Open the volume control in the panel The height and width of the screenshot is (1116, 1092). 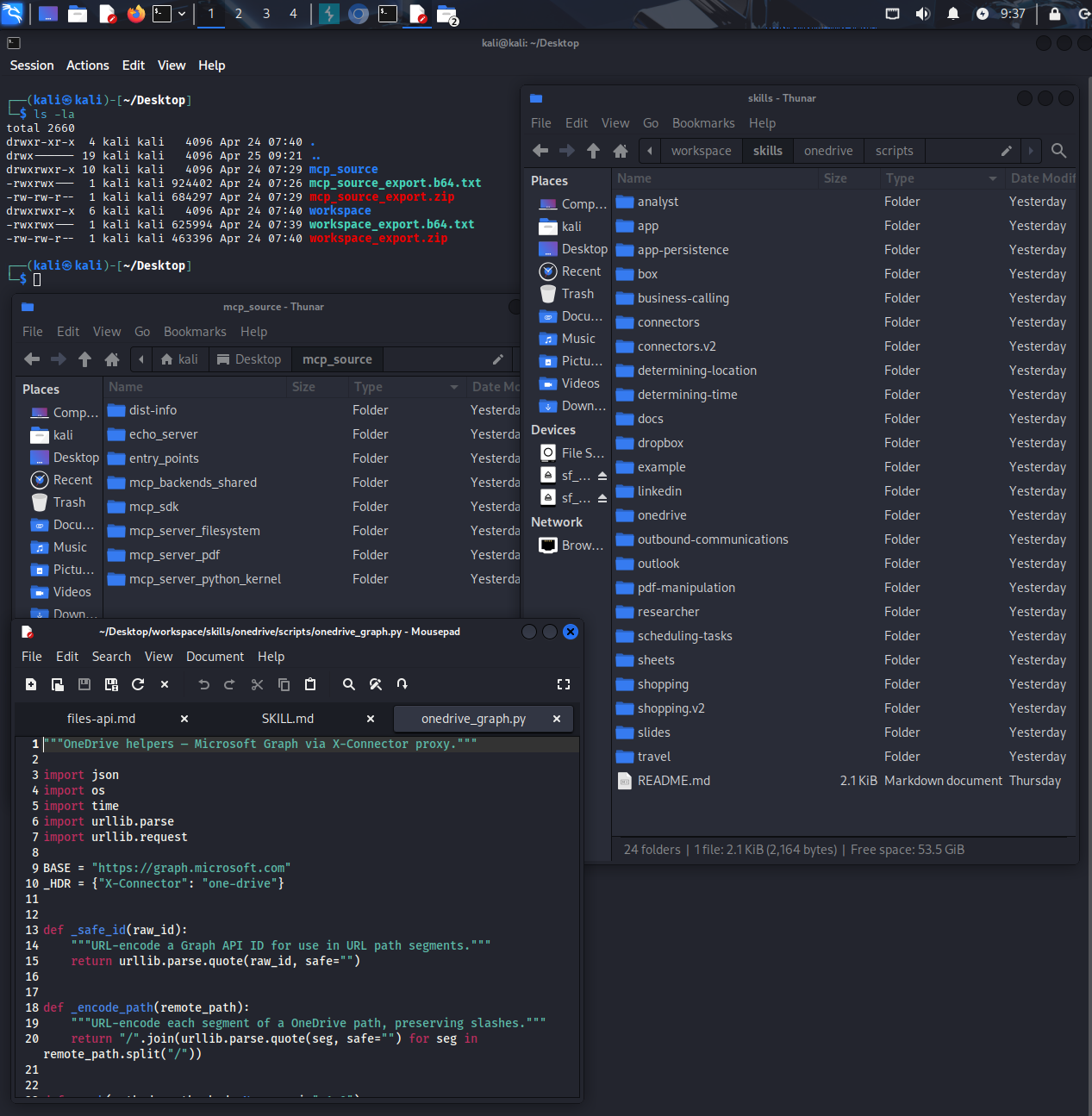[922, 13]
